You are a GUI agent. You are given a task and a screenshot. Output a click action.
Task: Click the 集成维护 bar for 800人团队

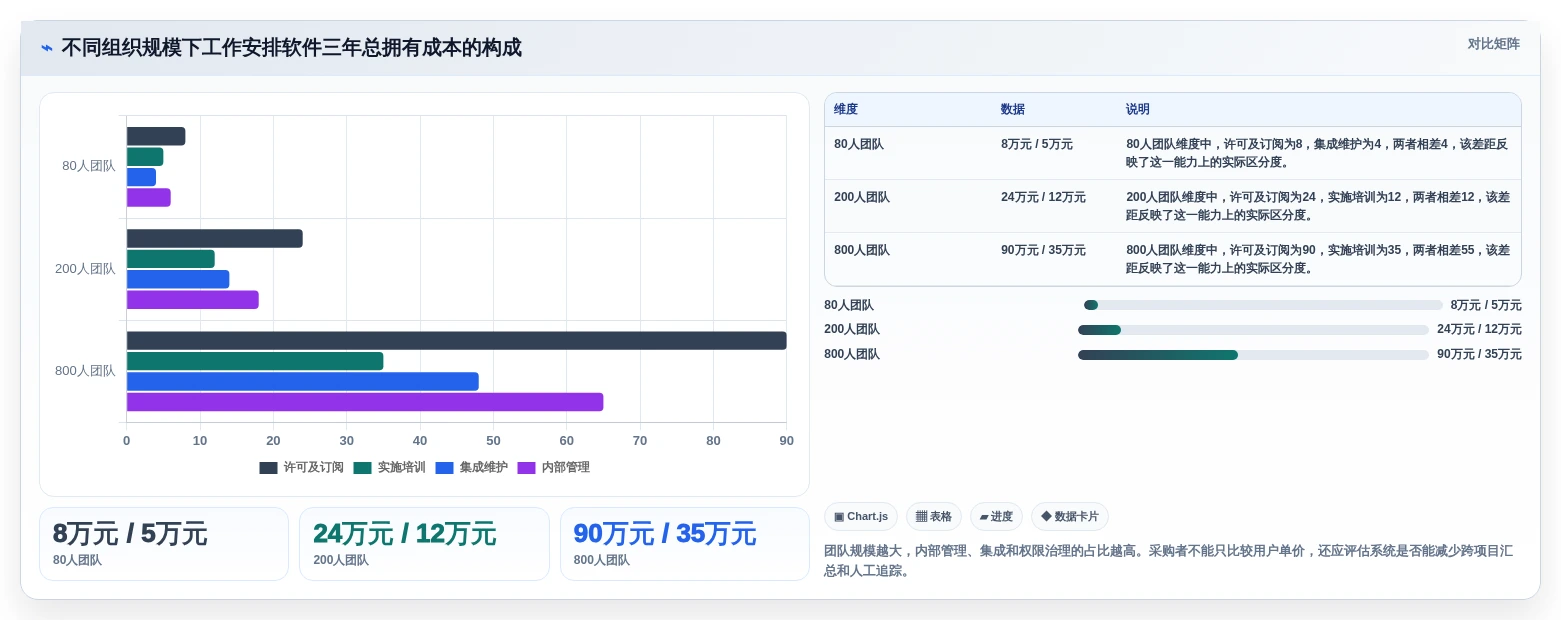303,382
